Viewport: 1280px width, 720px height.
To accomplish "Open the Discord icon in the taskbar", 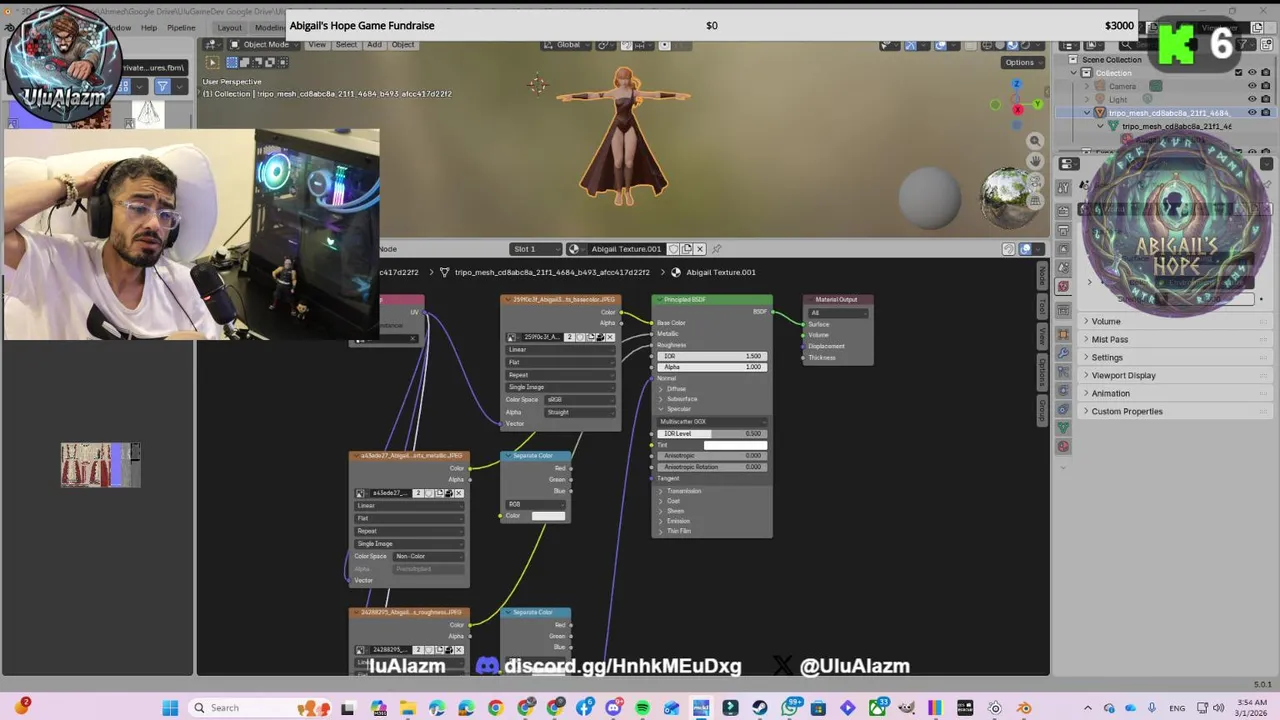I will pyautogui.click(x=614, y=708).
